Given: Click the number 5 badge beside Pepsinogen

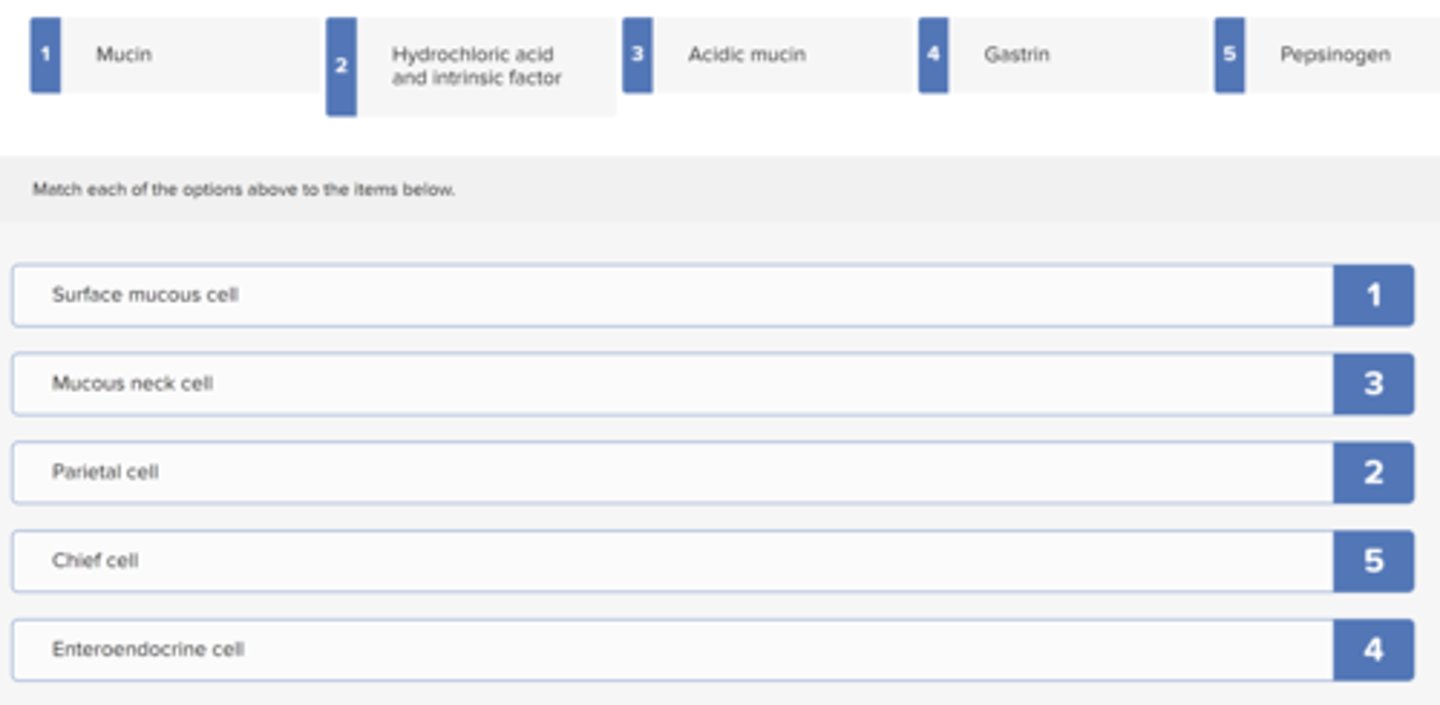Looking at the screenshot, I should tap(1229, 55).
